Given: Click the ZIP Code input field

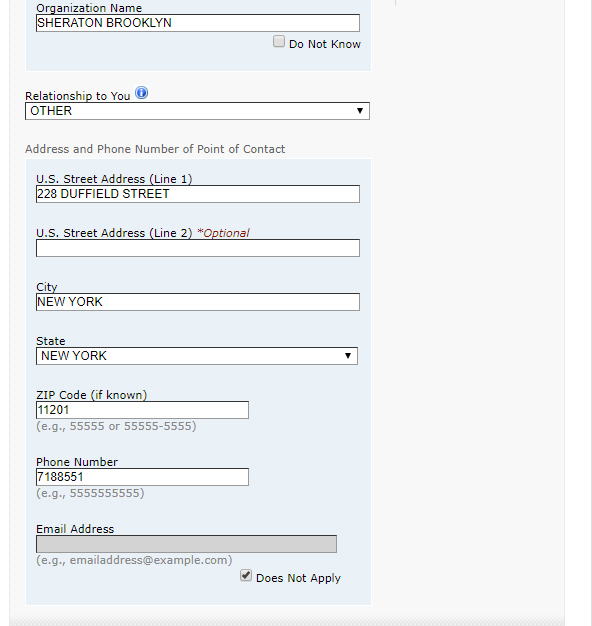Looking at the screenshot, I should click(x=142, y=410).
